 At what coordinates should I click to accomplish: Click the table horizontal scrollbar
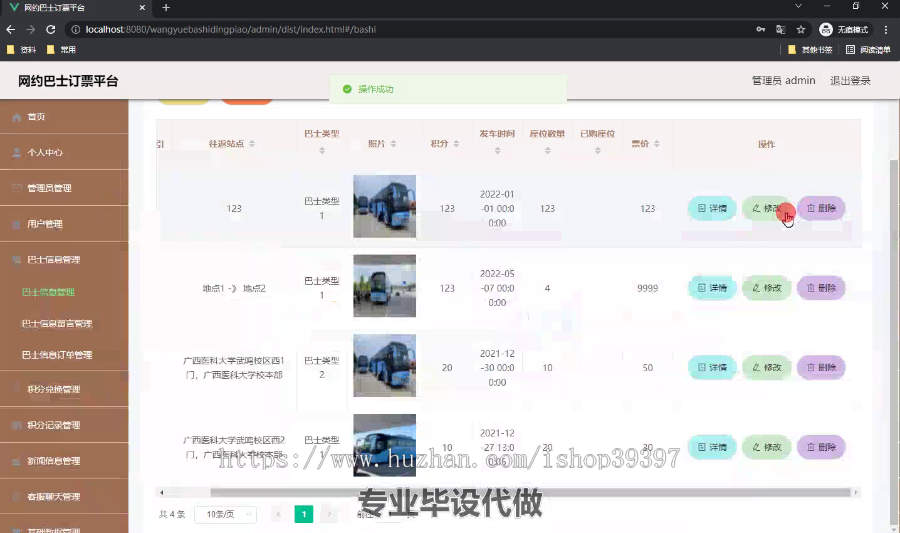[530, 492]
